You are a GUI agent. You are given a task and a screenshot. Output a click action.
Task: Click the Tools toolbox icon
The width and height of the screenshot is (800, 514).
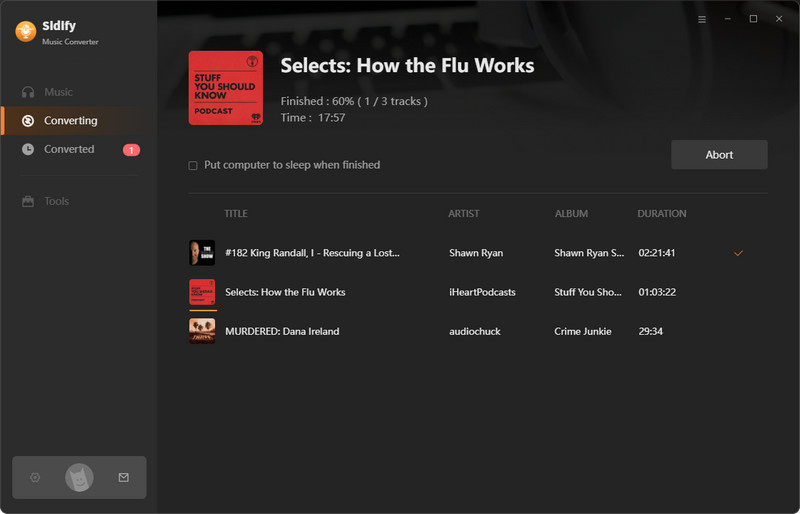tap(28, 201)
